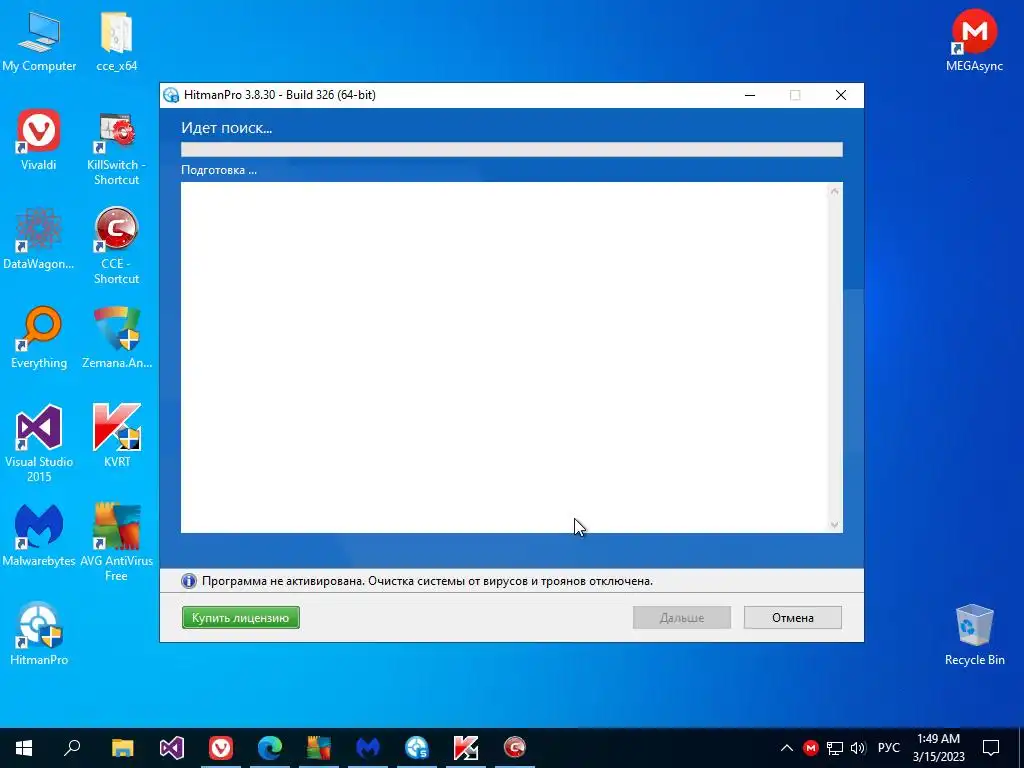Switch to HitmanPro in the taskbar
Image resolution: width=1024 pixels, height=768 pixels.
(x=417, y=748)
